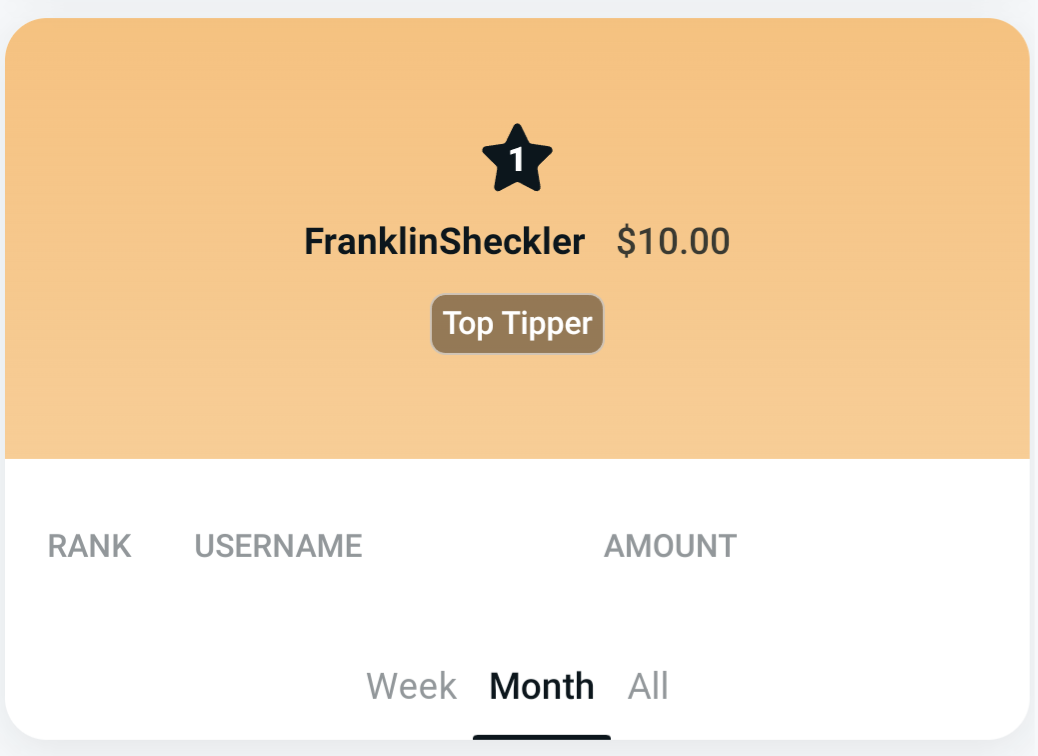Screen dimensions: 1038x756
Task: Click the word Tipper in the badge
Action: [x=547, y=324]
